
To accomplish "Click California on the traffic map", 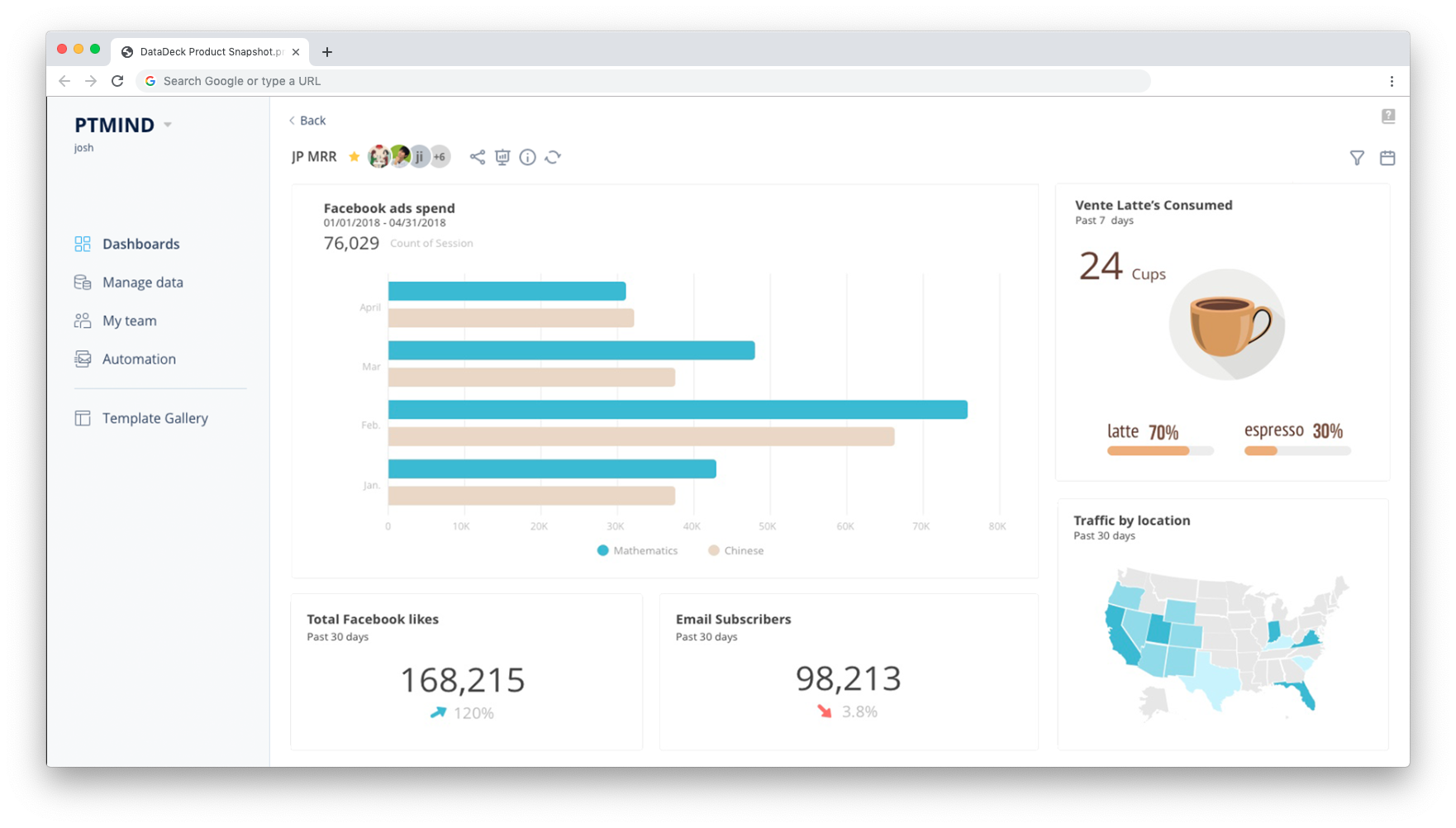I will click(x=1121, y=636).
